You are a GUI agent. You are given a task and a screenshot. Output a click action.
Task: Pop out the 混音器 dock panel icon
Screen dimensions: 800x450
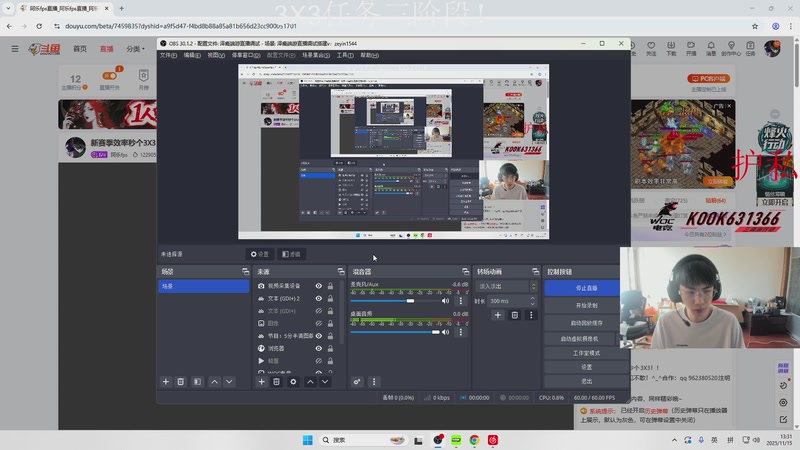click(x=465, y=271)
